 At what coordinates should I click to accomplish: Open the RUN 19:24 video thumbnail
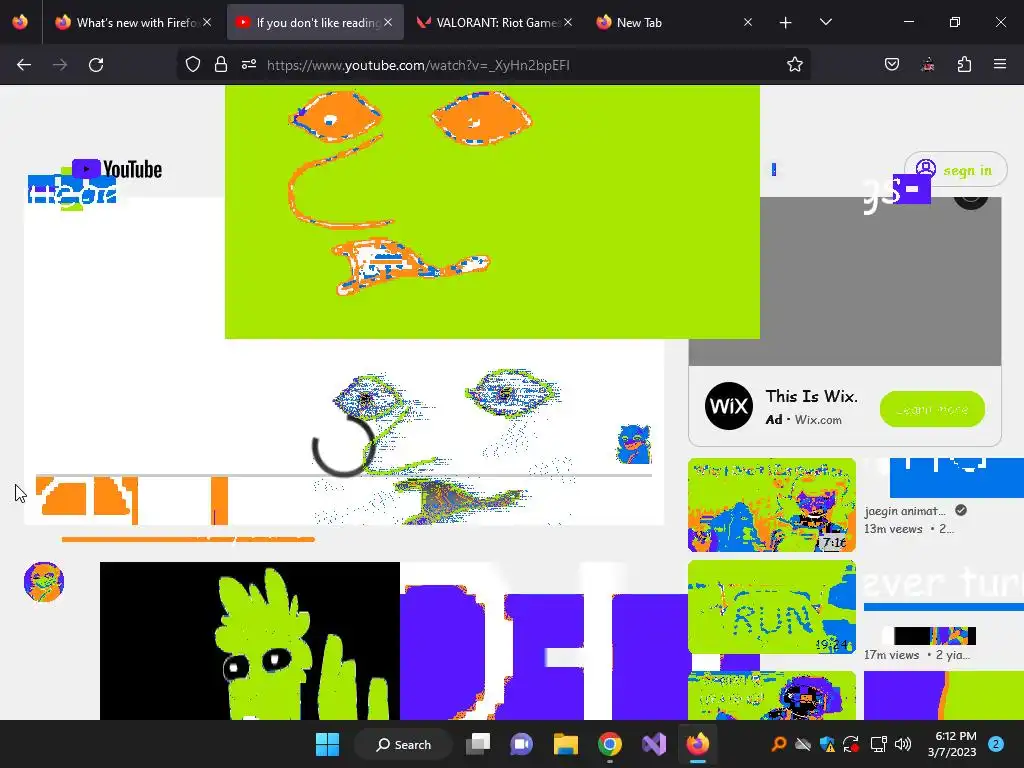(x=772, y=607)
